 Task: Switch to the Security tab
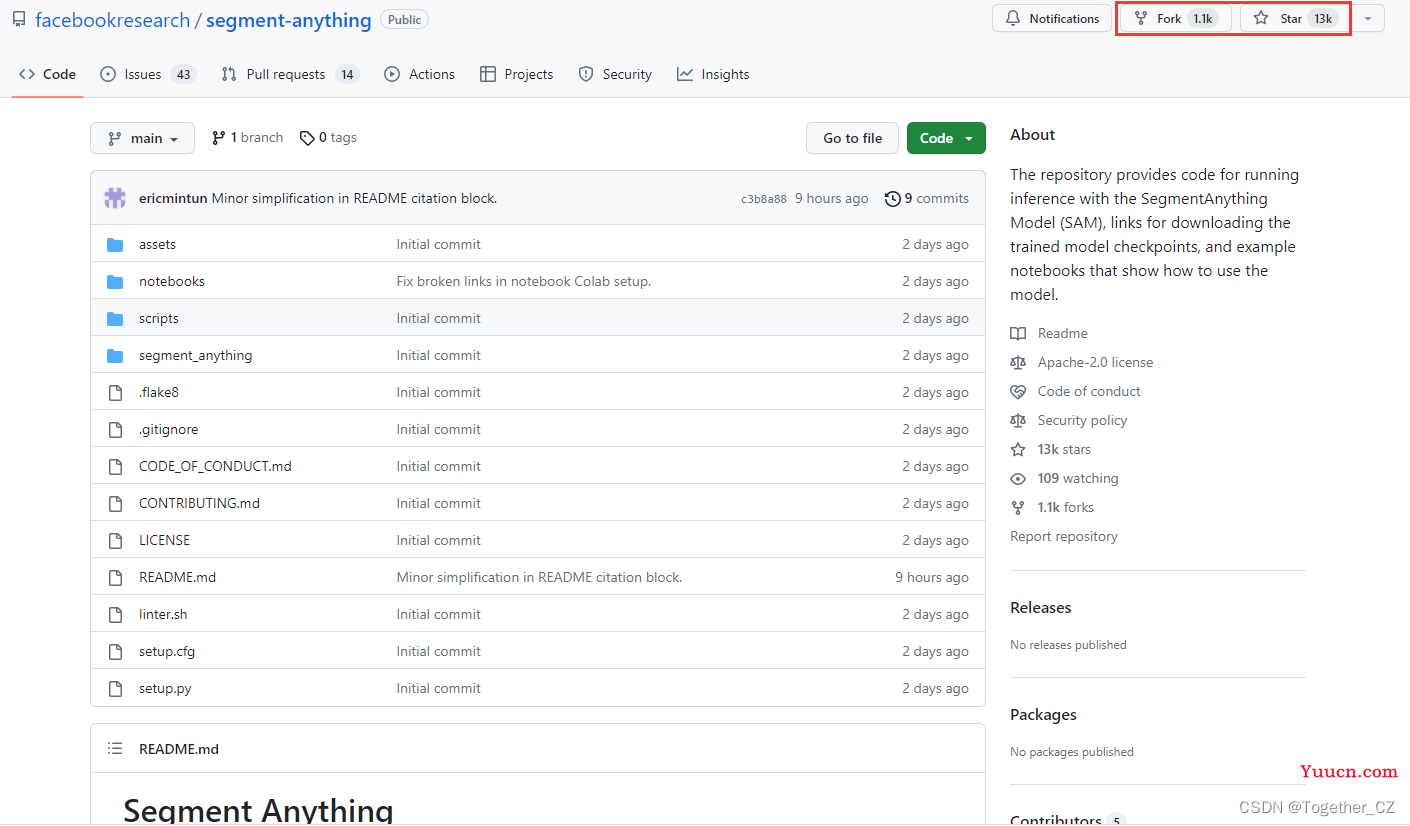tap(615, 74)
